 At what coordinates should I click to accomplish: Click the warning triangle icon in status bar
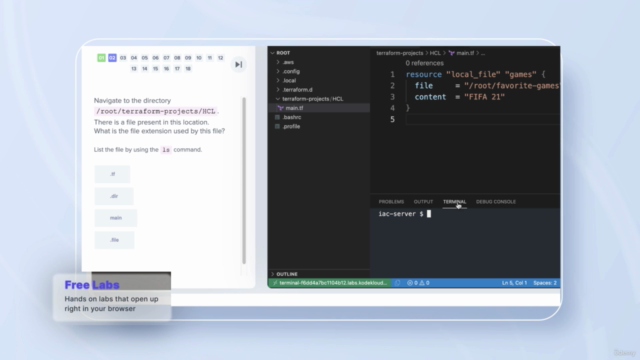[x=422, y=283]
